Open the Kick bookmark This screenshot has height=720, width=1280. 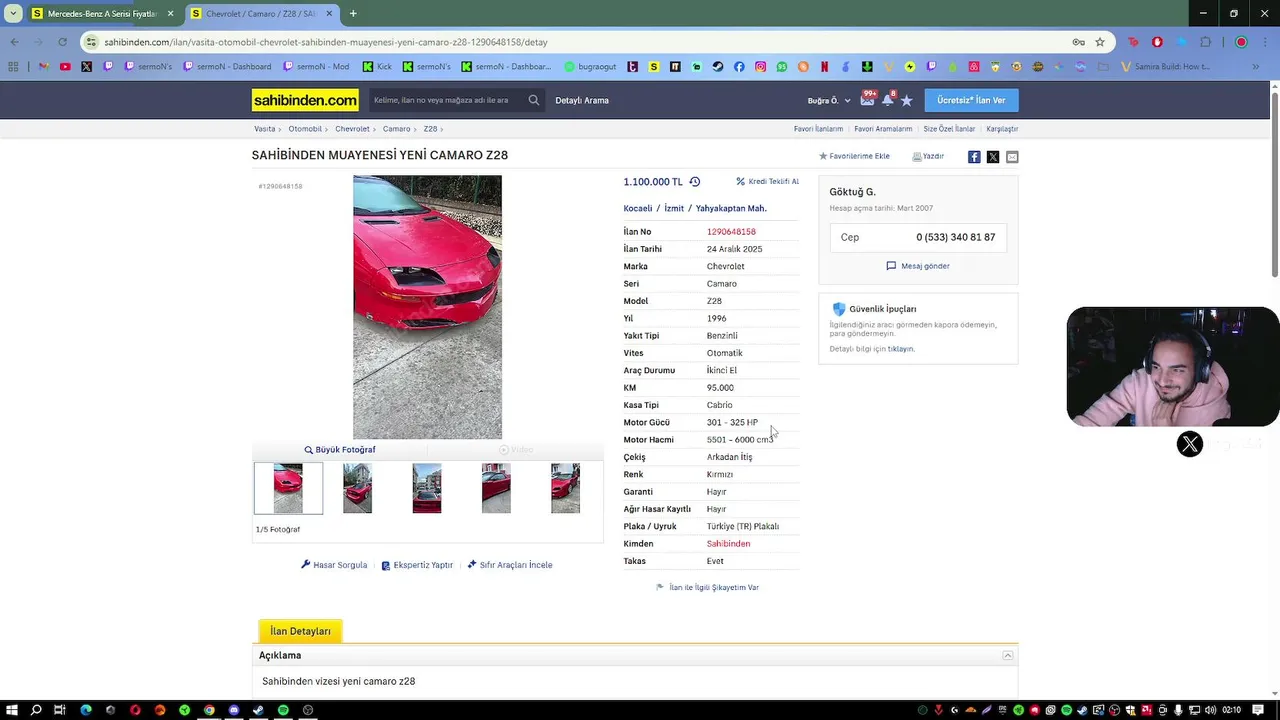[377, 67]
